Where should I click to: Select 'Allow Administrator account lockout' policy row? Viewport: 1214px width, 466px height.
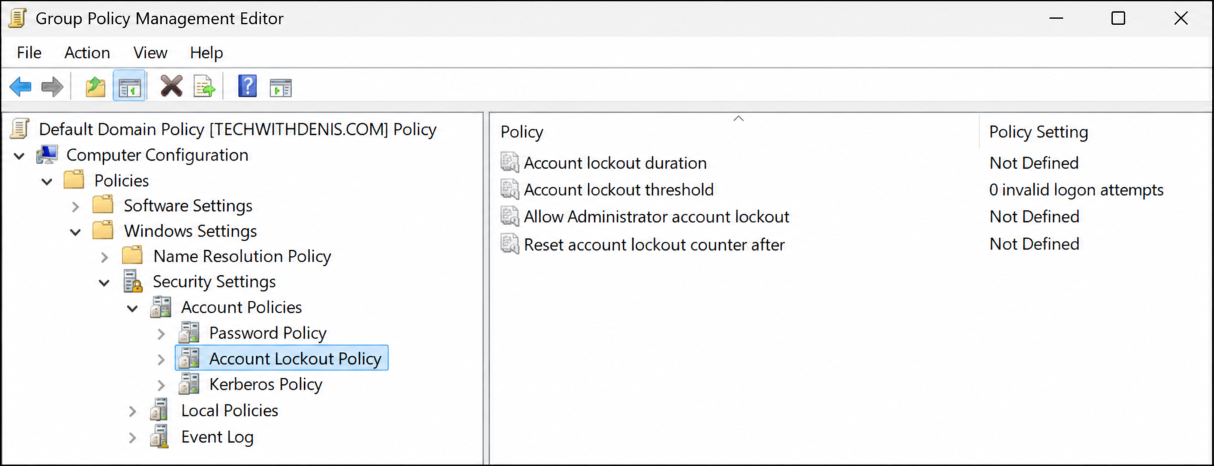coord(656,217)
